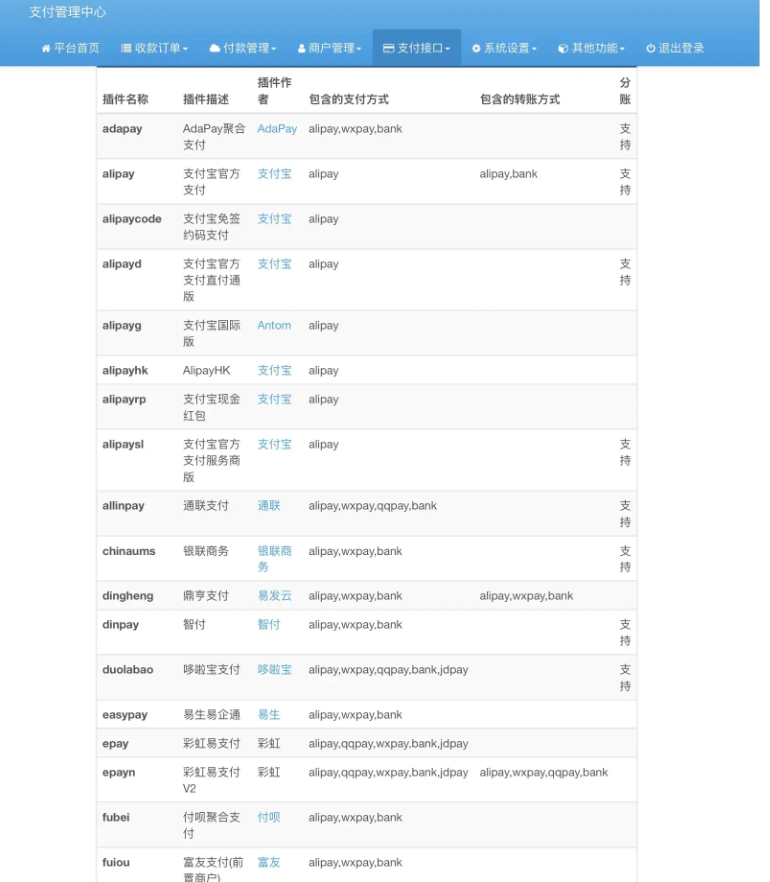
Task: Click the cloud icon beside 付款管理
Action: (214, 48)
